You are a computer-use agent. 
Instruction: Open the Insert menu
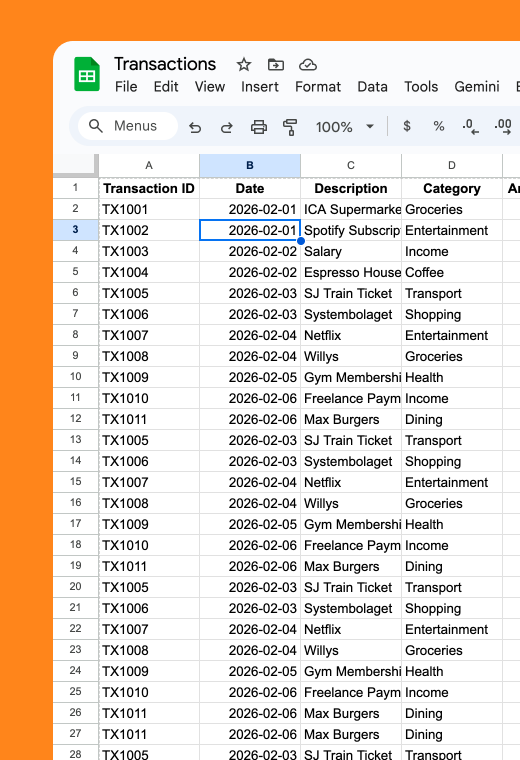click(x=260, y=87)
